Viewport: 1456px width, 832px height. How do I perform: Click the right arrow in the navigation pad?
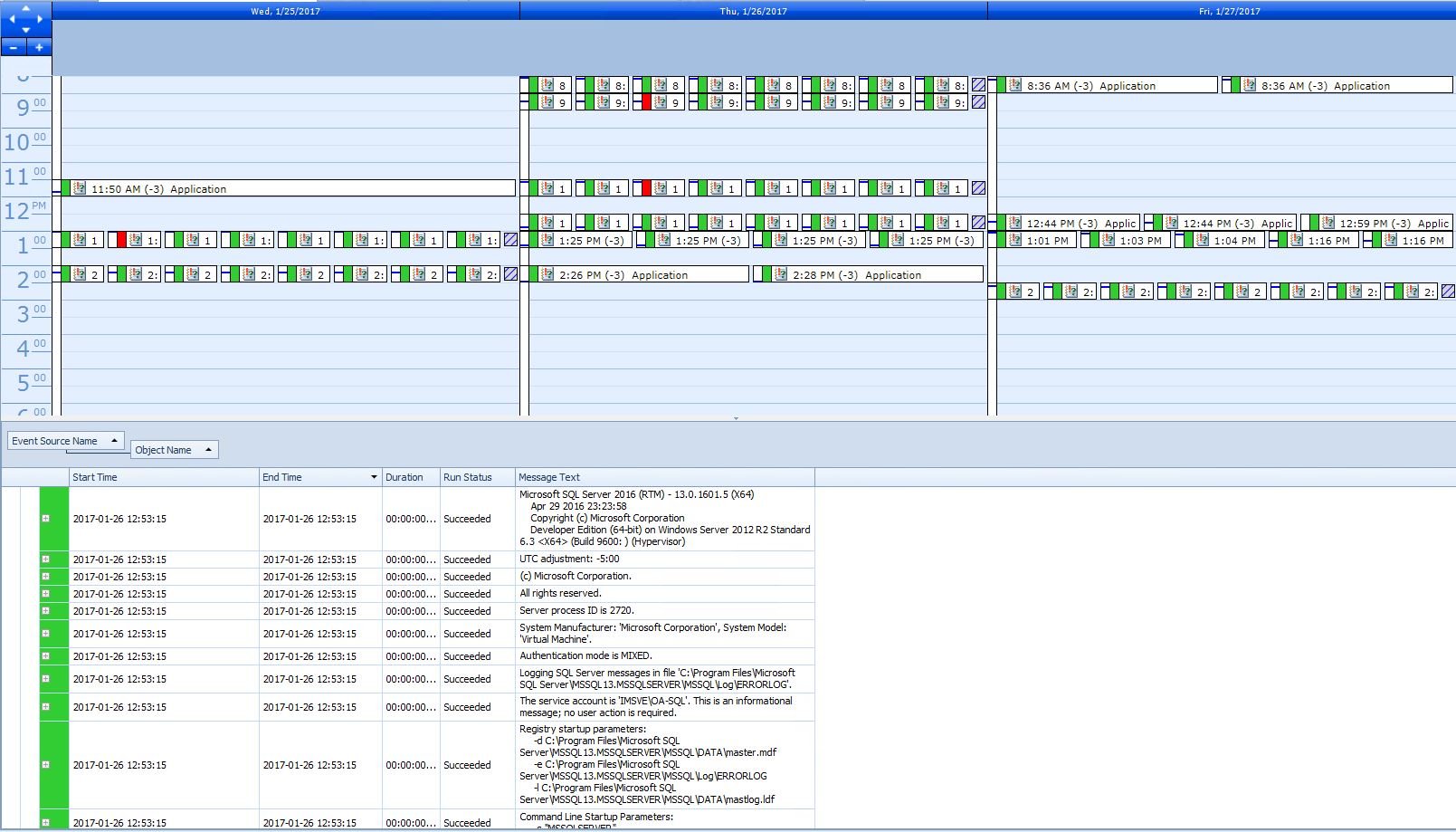click(x=40, y=19)
